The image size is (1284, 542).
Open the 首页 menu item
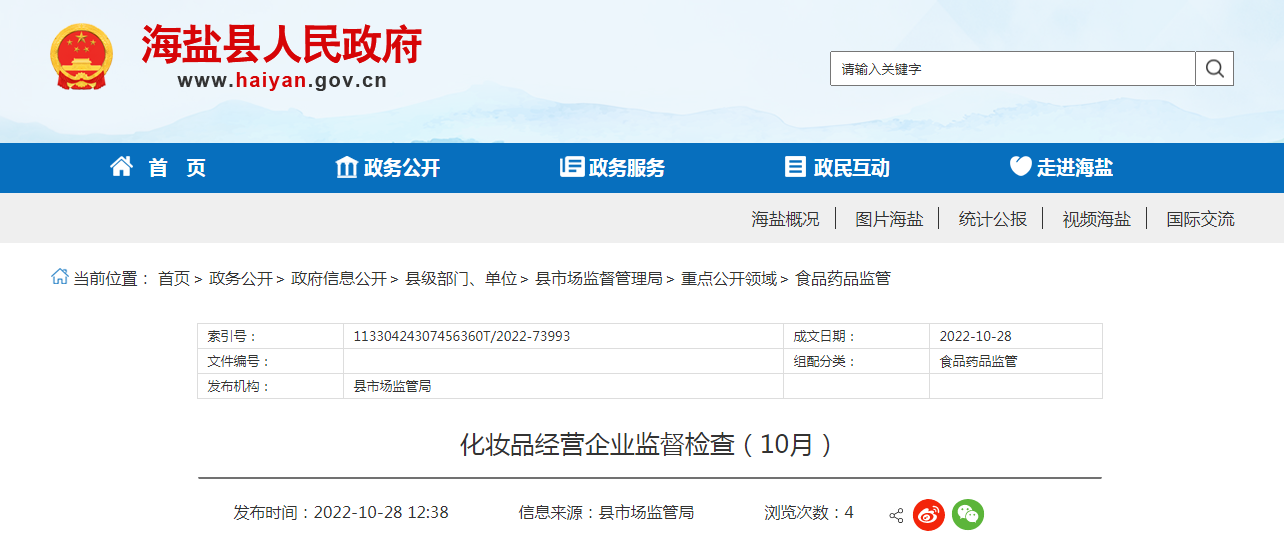coord(177,168)
